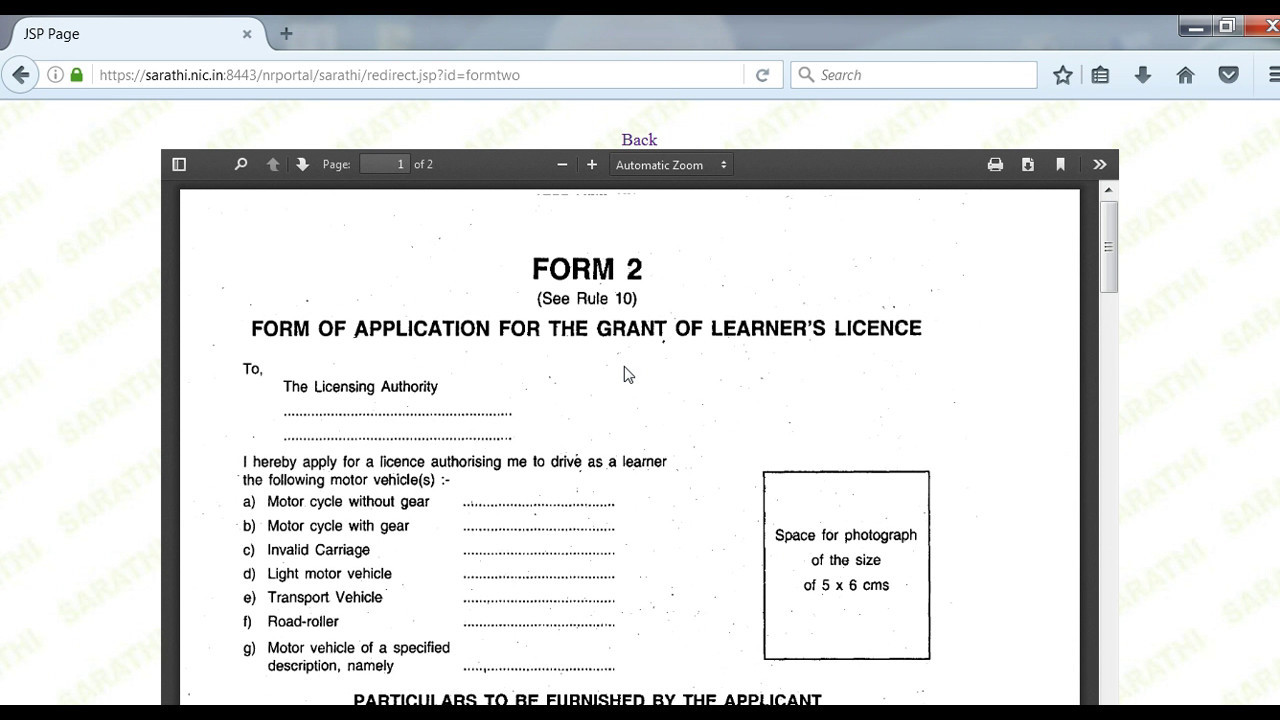Open the browser hamburger menu
The height and width of the screenshot is (720, 1280).
(1273, 75)
